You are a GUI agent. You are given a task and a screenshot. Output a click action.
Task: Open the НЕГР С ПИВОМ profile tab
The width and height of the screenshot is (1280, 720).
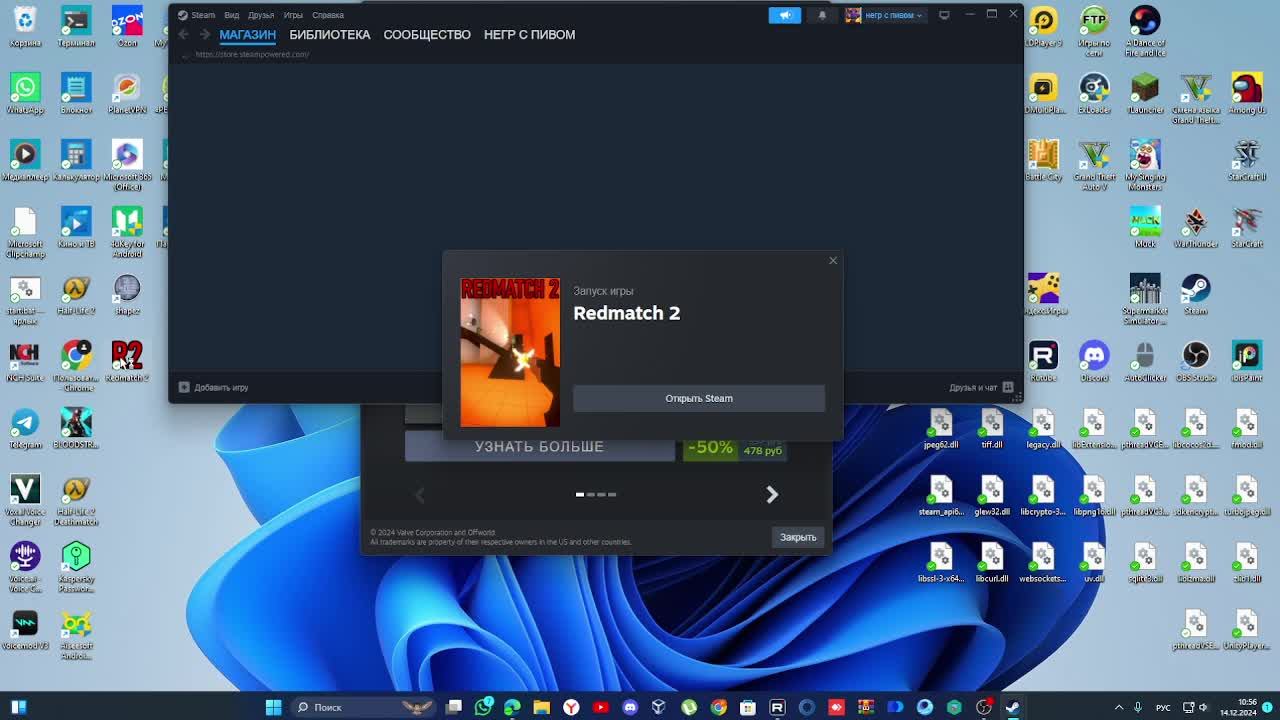[x=529, y=34]
